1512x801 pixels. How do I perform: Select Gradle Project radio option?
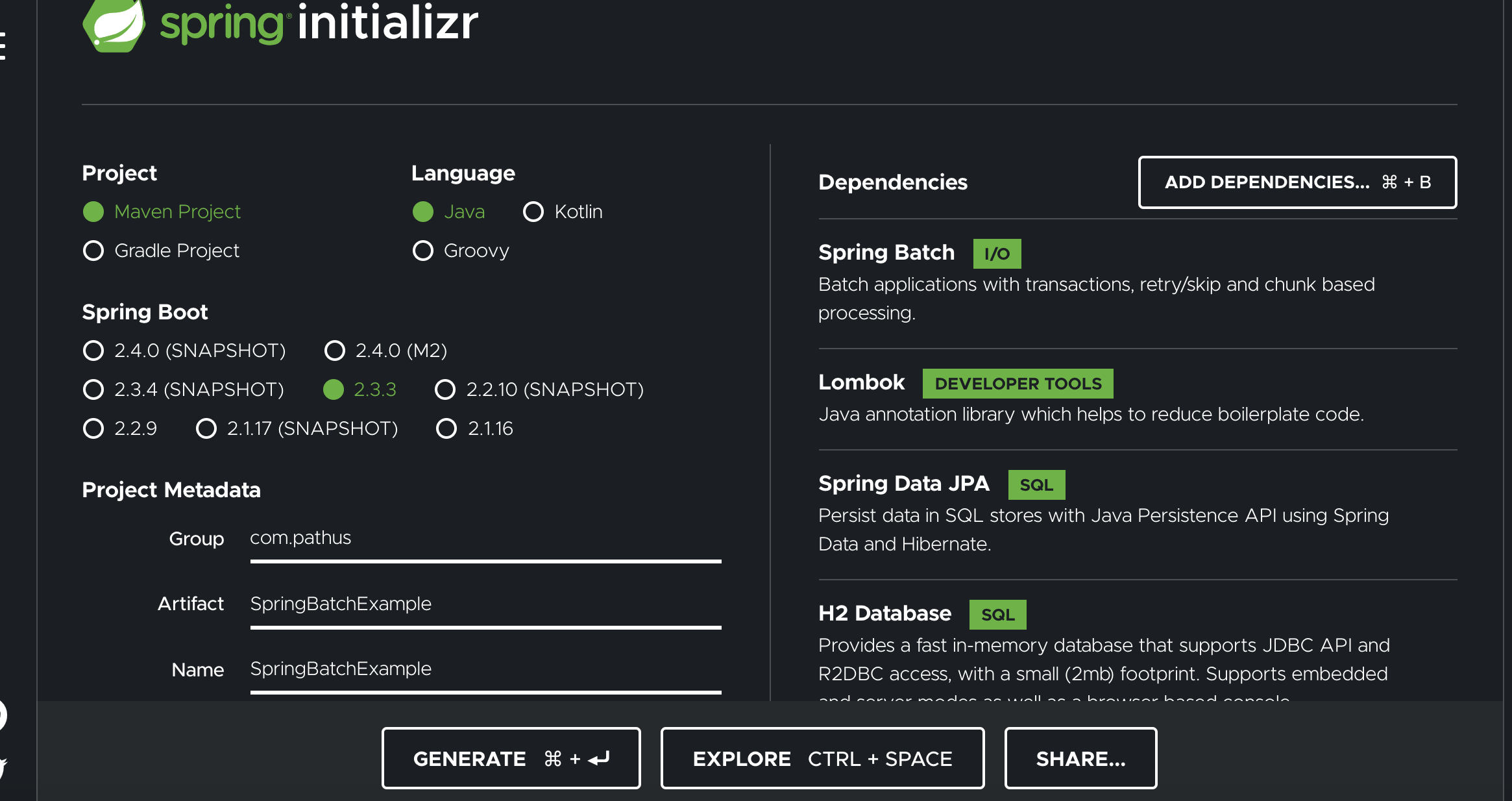[93, 251]
